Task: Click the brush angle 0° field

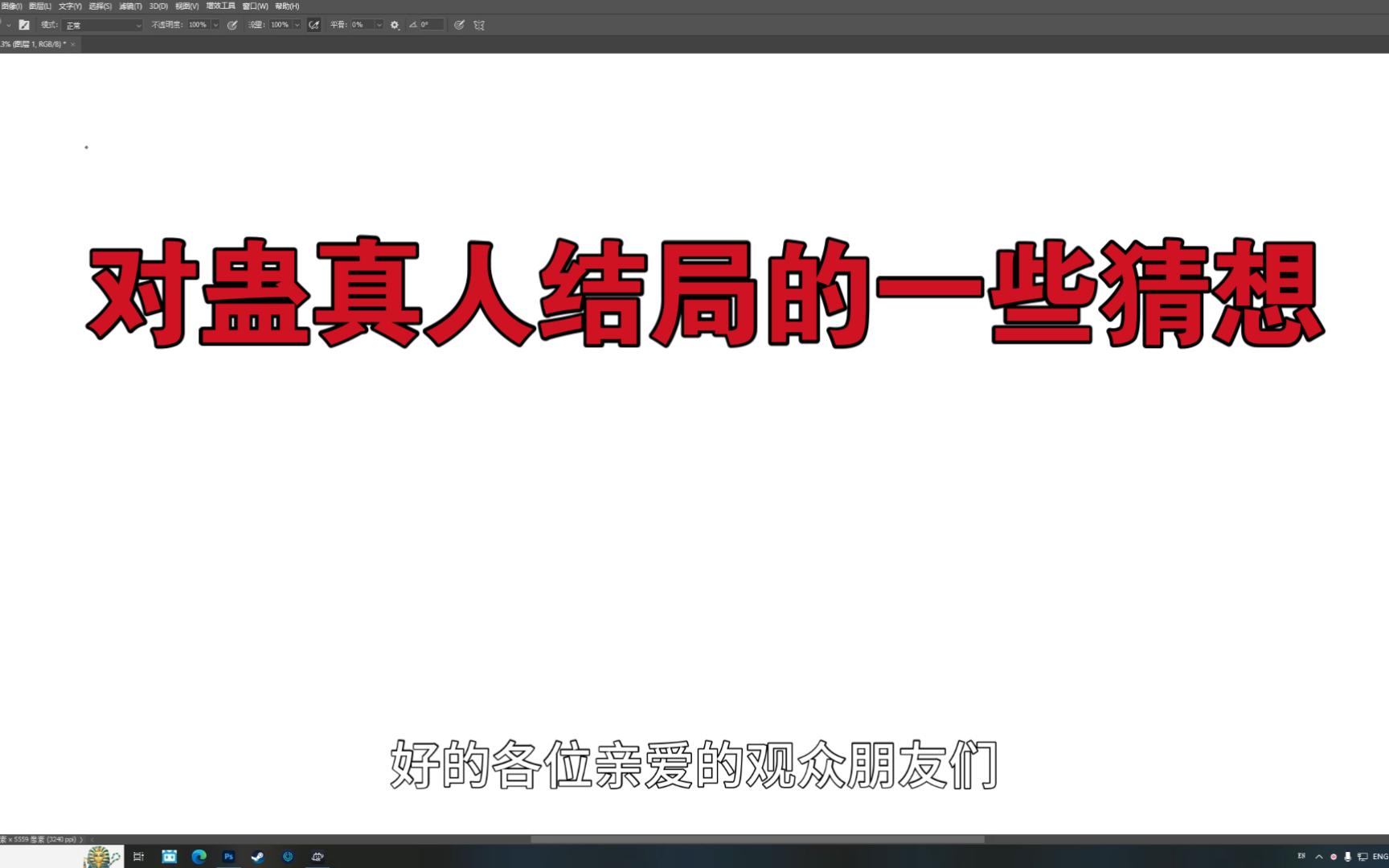Action: pyautogui.click(x=431, y=25)
